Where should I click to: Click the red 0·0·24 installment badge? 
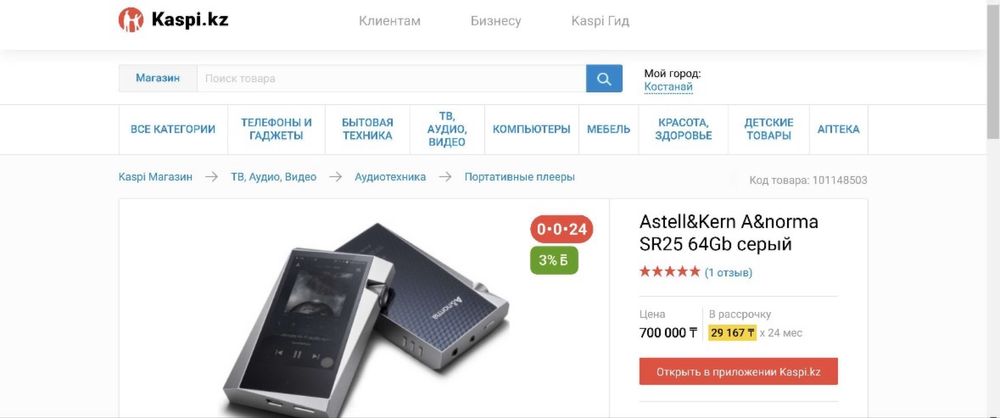pyautogui.click(x=561, y=229)
